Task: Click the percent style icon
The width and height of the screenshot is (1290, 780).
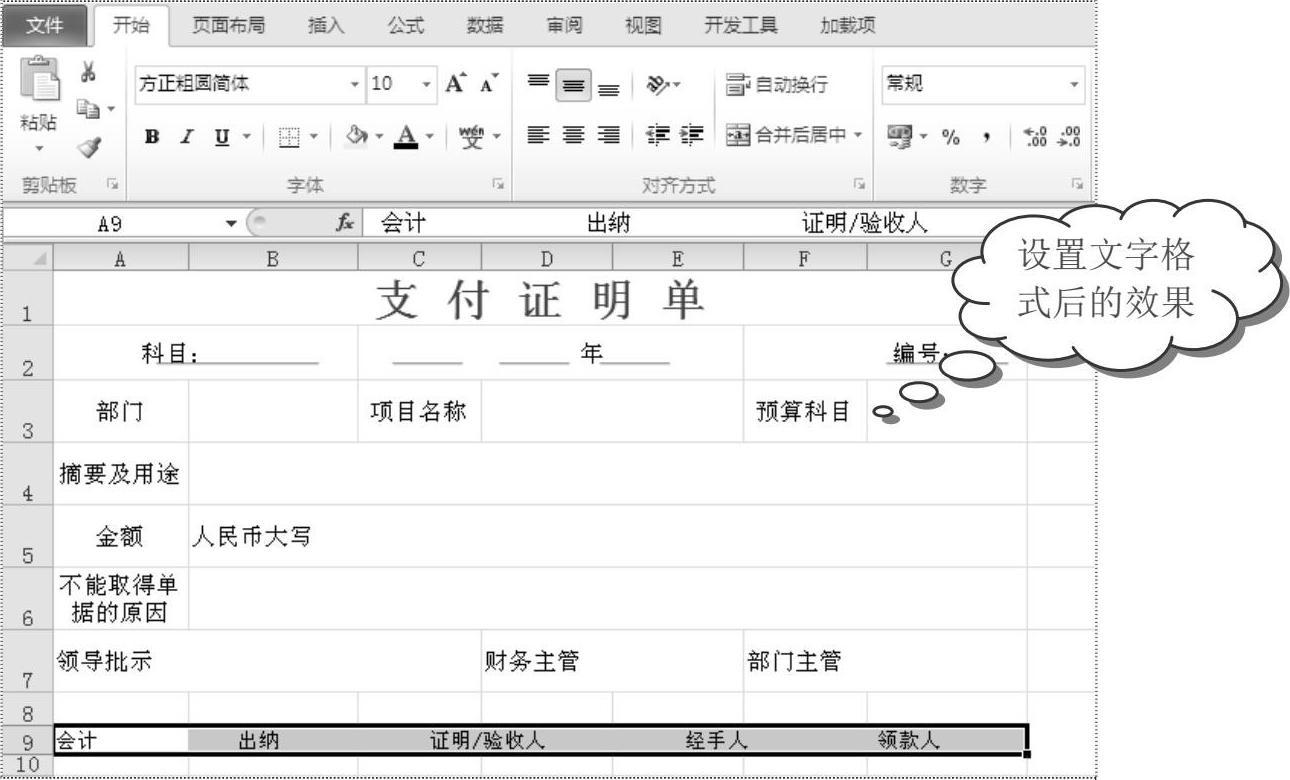Action: pos(949,134)
